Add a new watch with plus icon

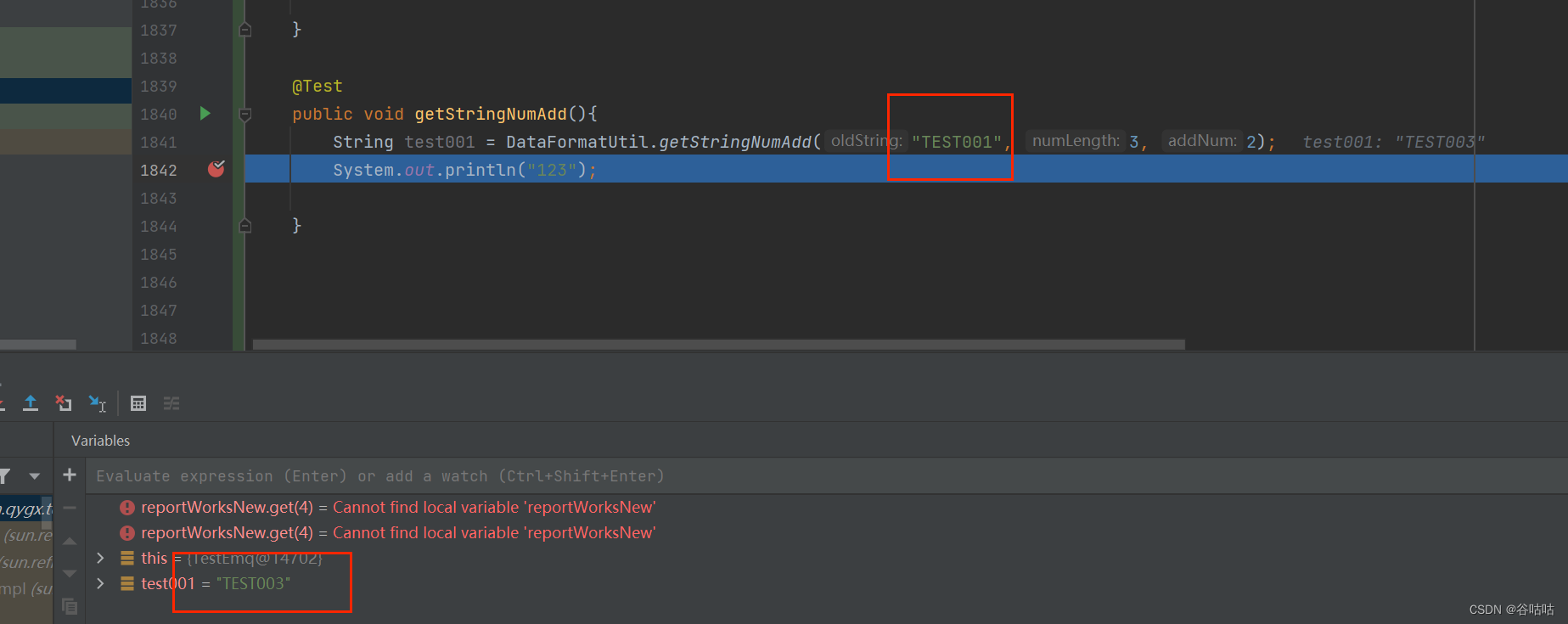[x=70, y=475]
